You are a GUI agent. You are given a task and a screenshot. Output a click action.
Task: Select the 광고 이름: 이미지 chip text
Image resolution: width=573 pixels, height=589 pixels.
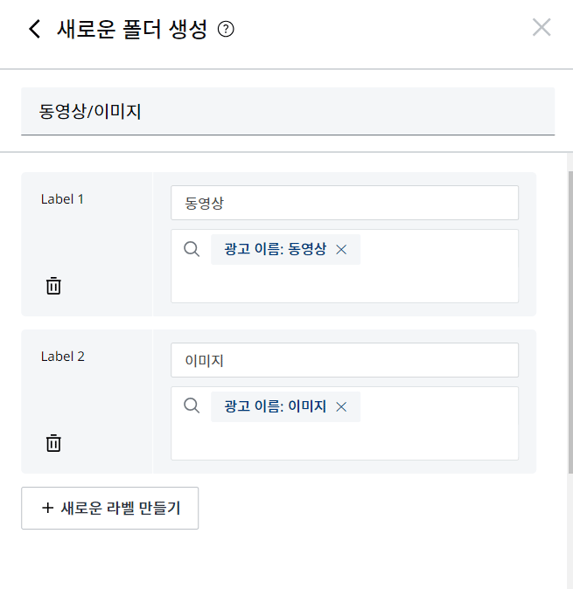pos(275,406)
